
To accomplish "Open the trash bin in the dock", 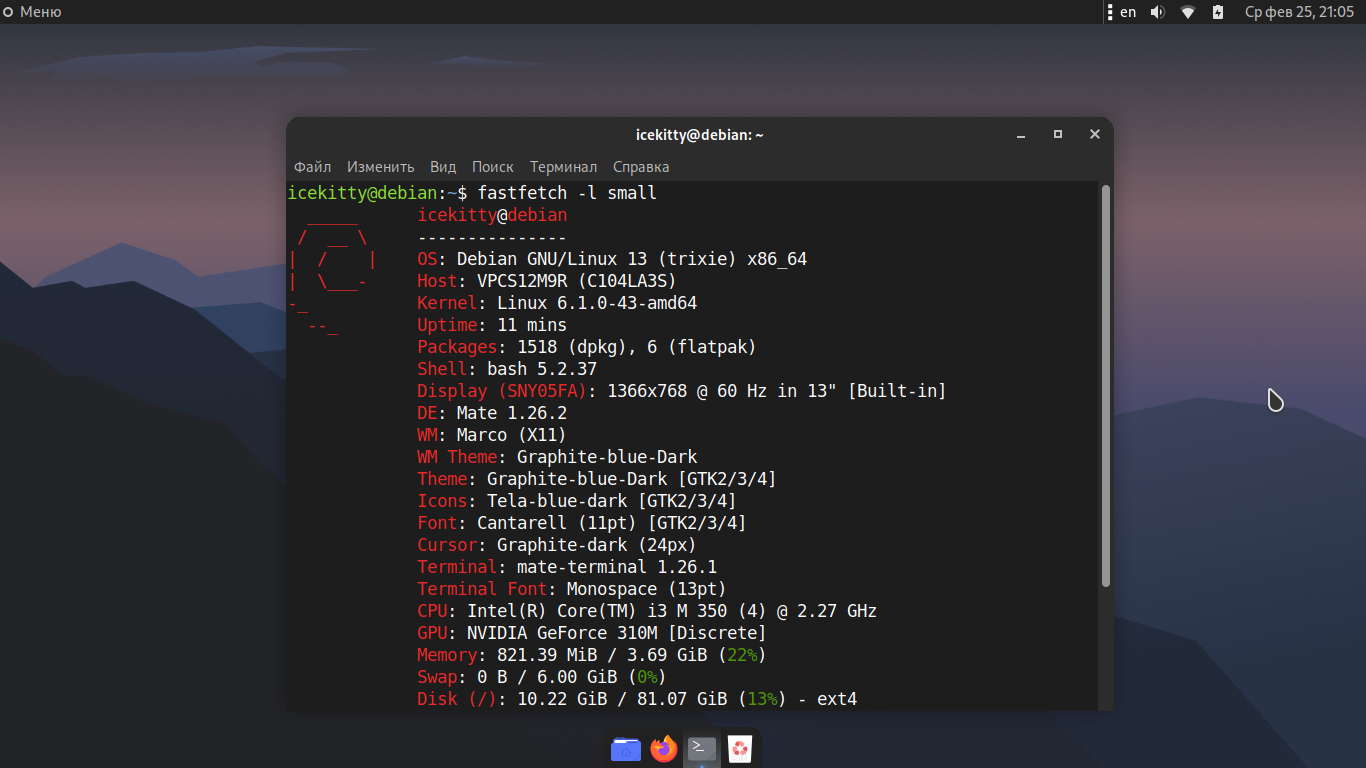I will click(740, 749).
